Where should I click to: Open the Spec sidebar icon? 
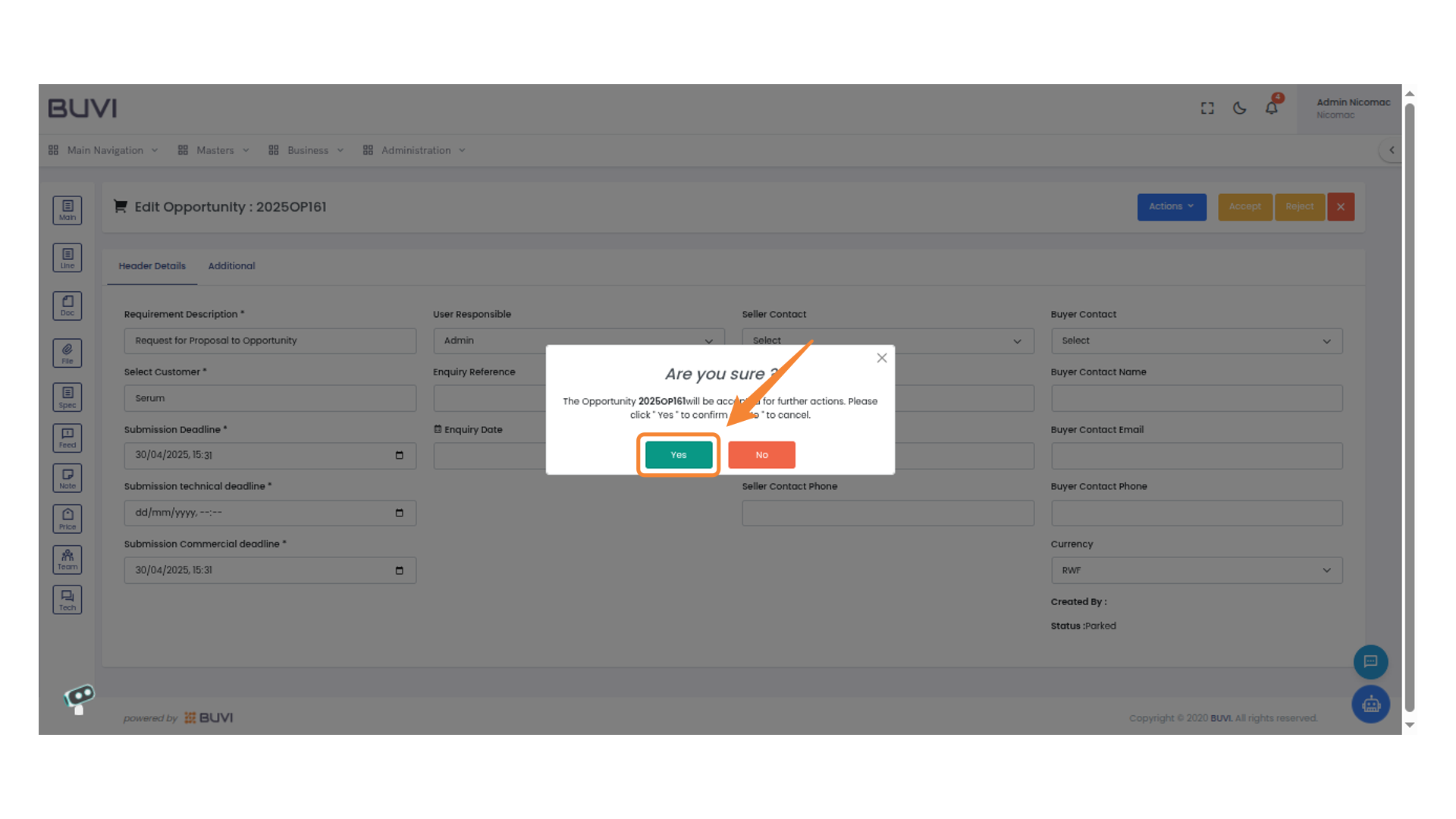(x=67, y=397)
